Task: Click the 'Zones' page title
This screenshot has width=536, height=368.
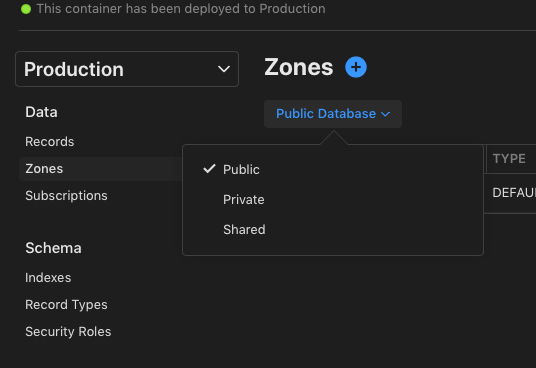Action: (x=298, y=67)
